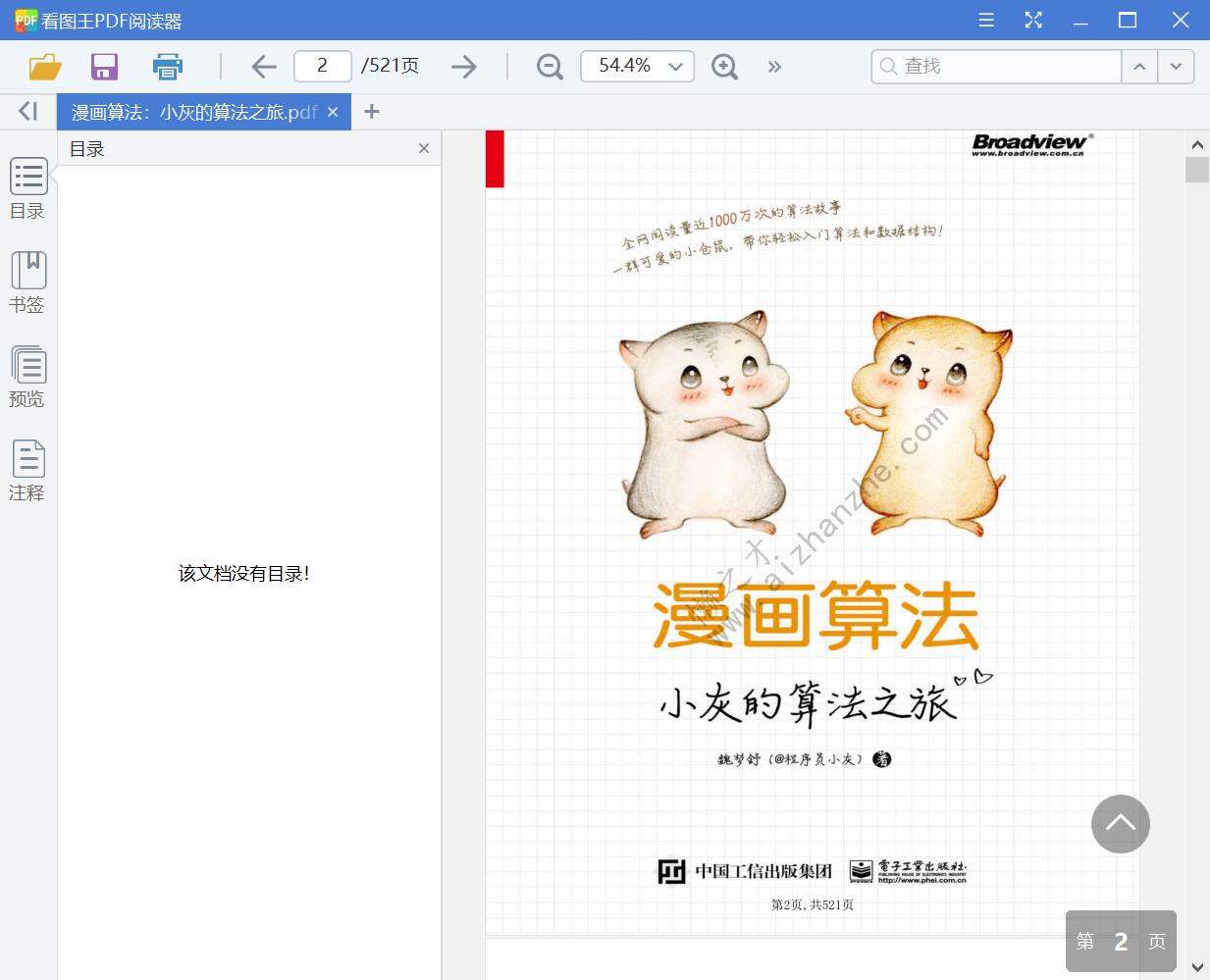Expand hidden toolbar options with the » chevron
This screenshot has width=1210, height=980.
(775, 67)
